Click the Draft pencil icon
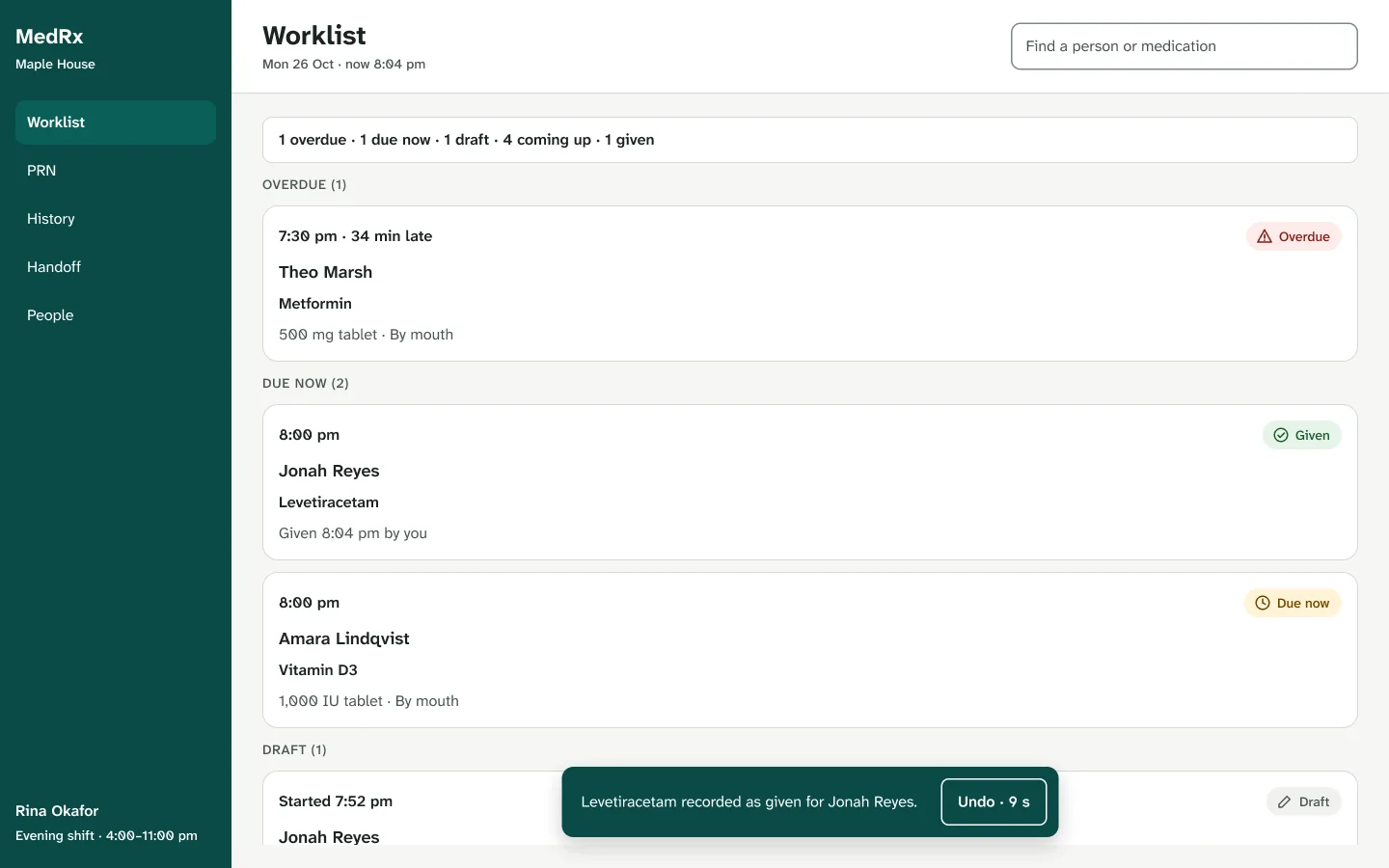The height and width of the screenshot is (868, 1389). pos(1284,801)
